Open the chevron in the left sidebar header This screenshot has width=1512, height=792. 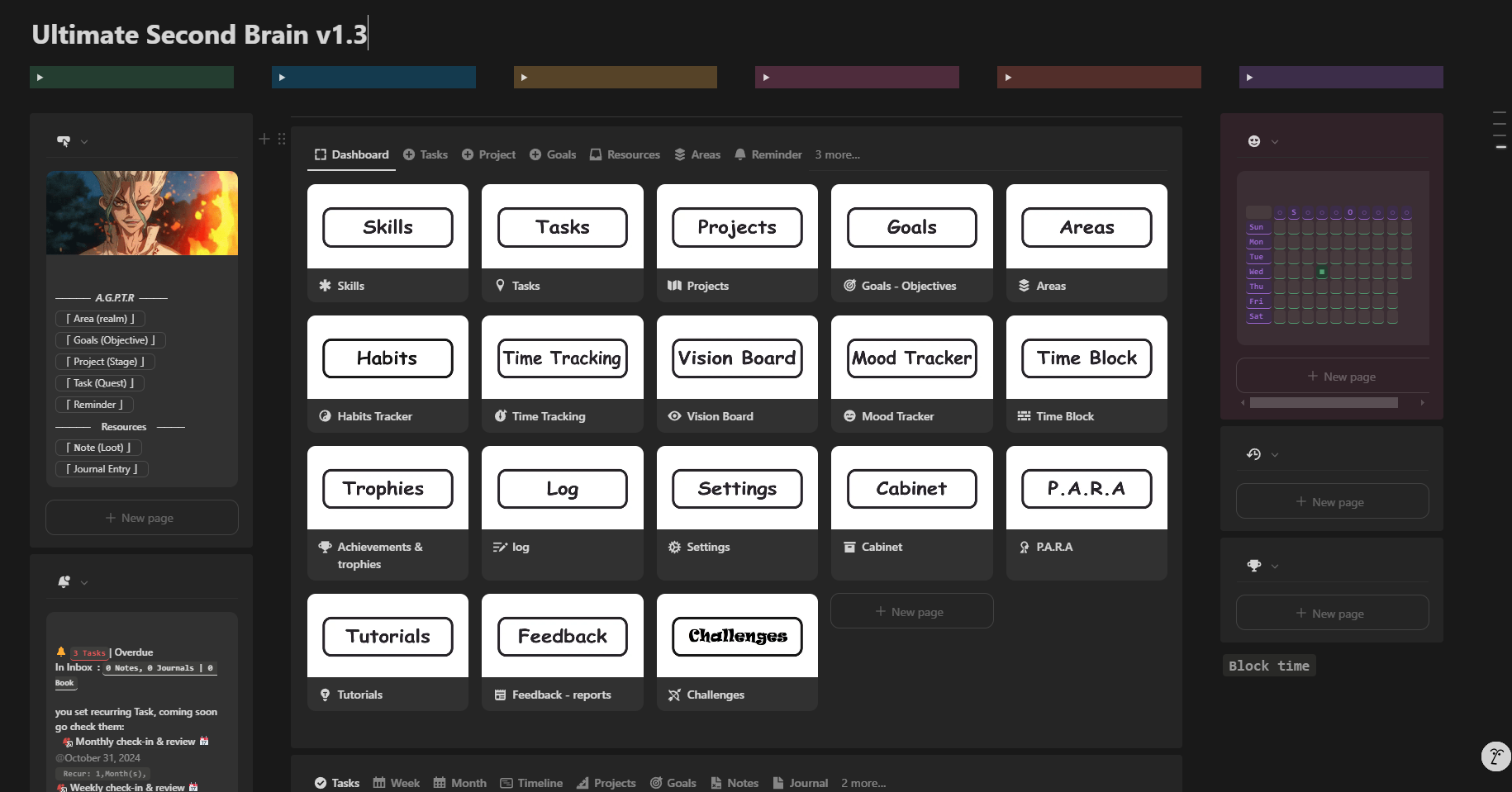click(x=83, y=141)
